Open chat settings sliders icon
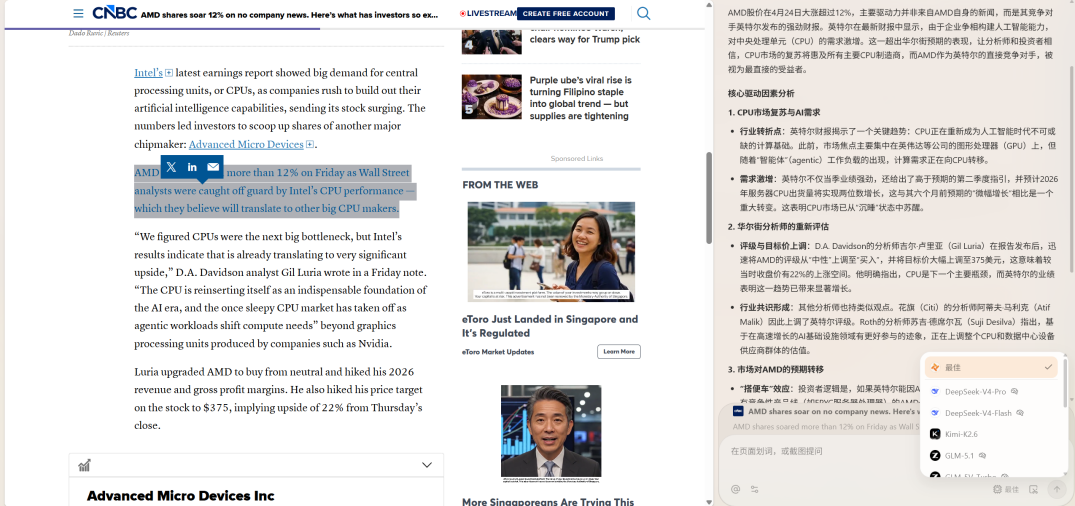Screen dimensions: 1075x506 [755, 489]
